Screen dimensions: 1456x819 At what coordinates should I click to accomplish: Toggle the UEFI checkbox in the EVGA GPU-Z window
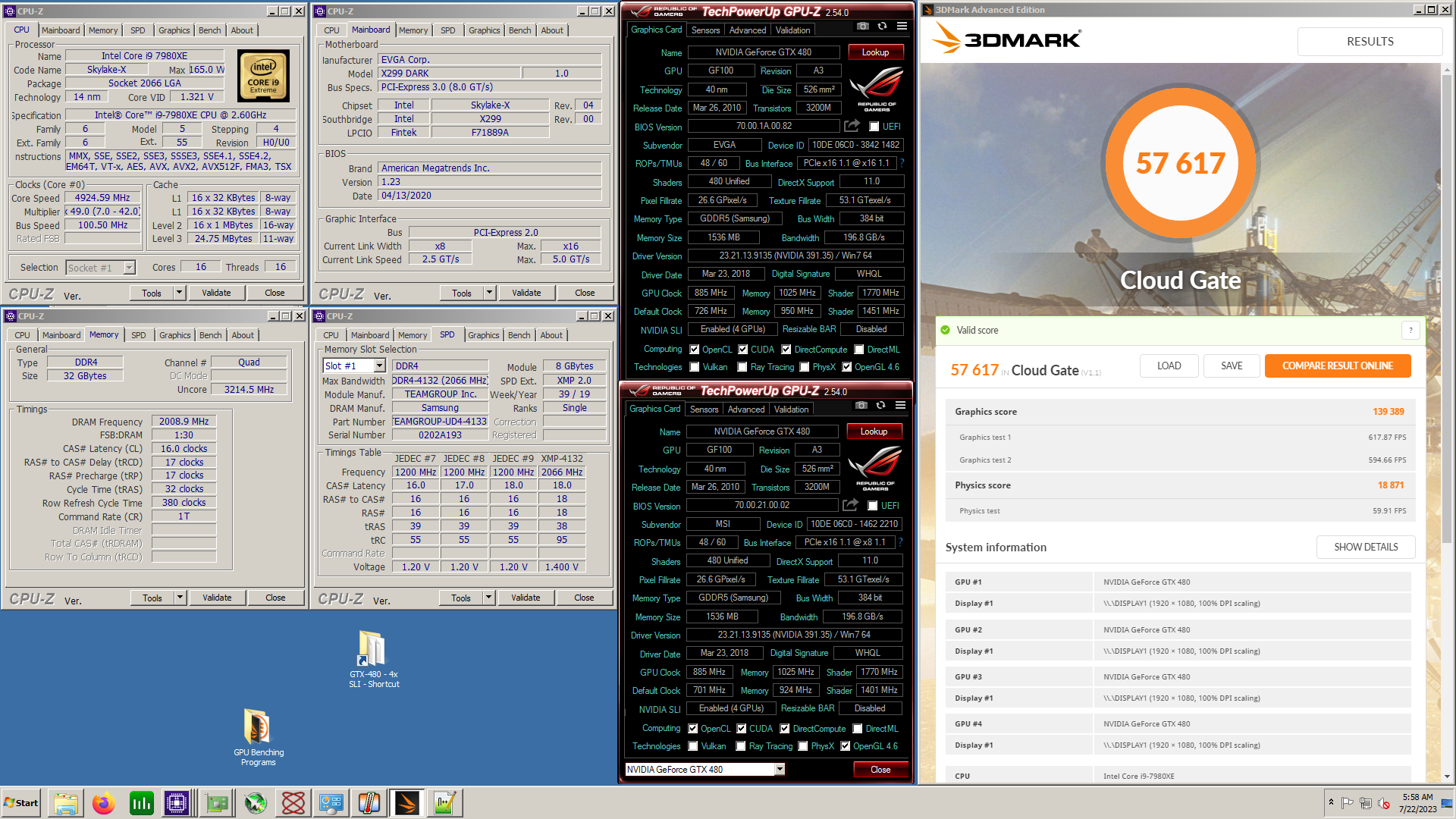(874, 127)
